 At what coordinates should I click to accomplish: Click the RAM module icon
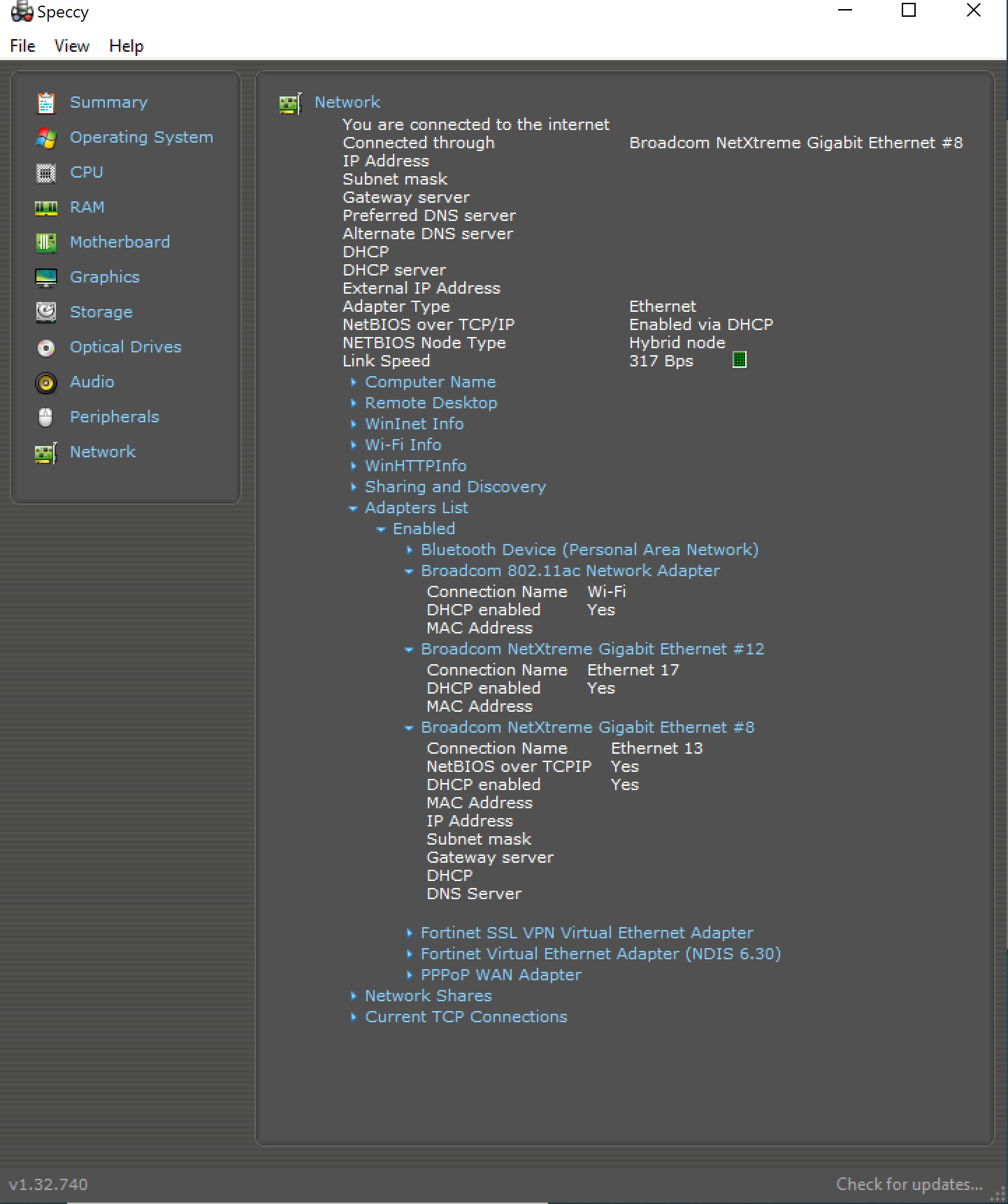click(x=45, y=208)
